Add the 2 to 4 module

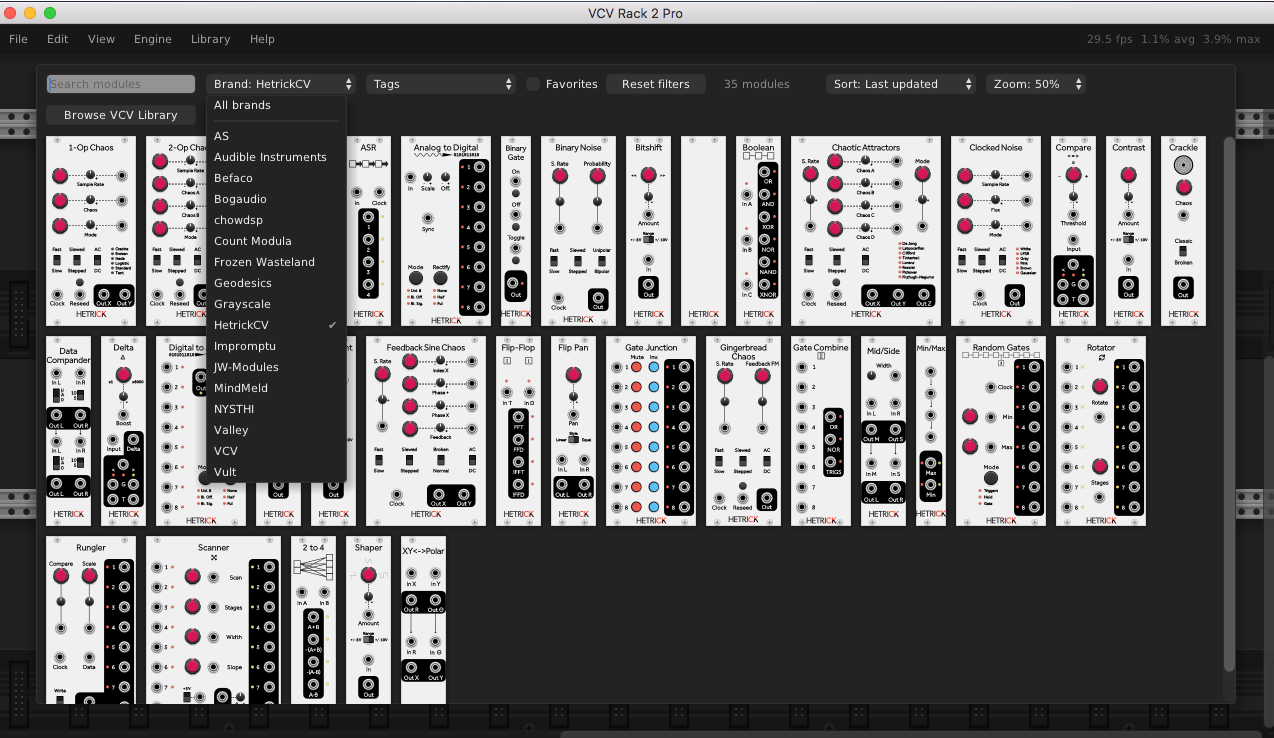click(313, 620)
